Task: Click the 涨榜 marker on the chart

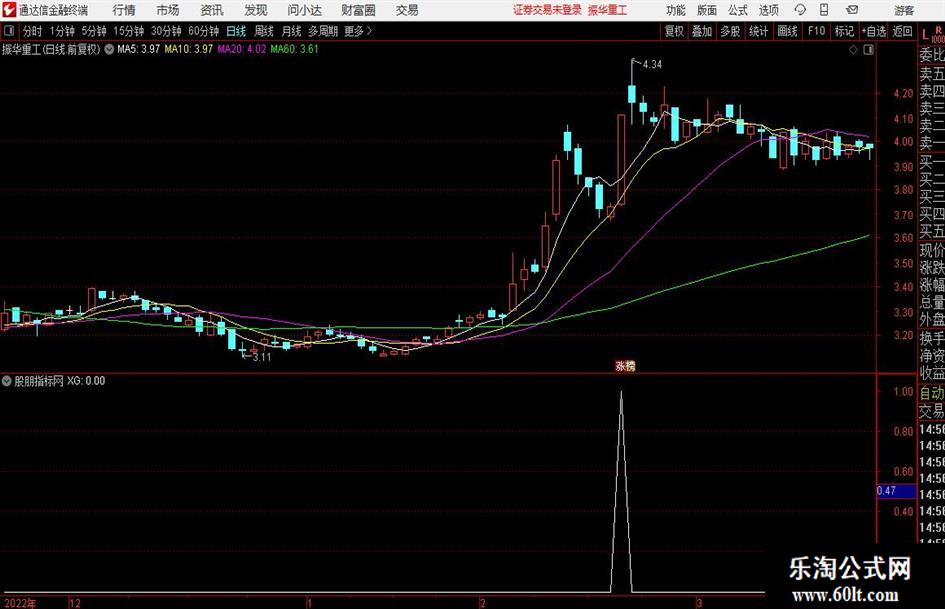Action: 625,365
